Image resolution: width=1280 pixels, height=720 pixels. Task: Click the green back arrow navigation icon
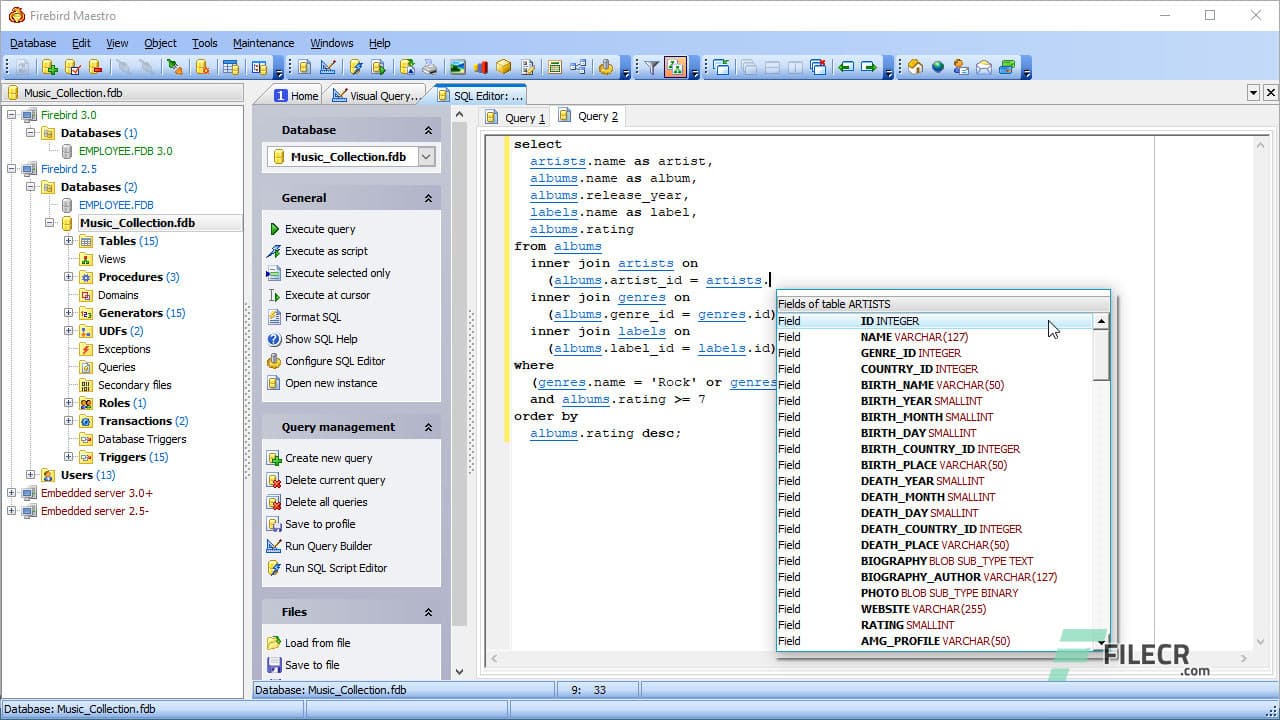pos(846,67)
